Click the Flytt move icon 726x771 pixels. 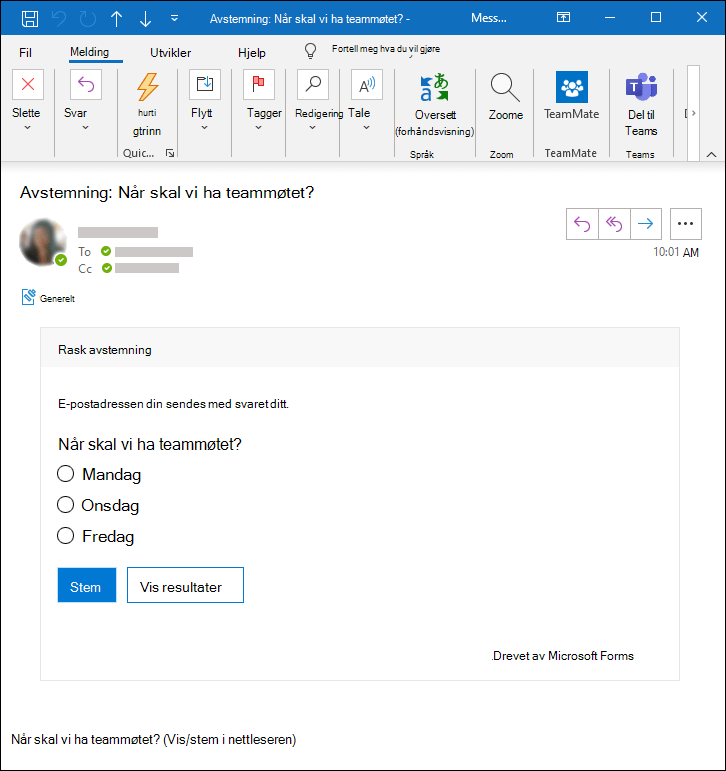(205, 84)
